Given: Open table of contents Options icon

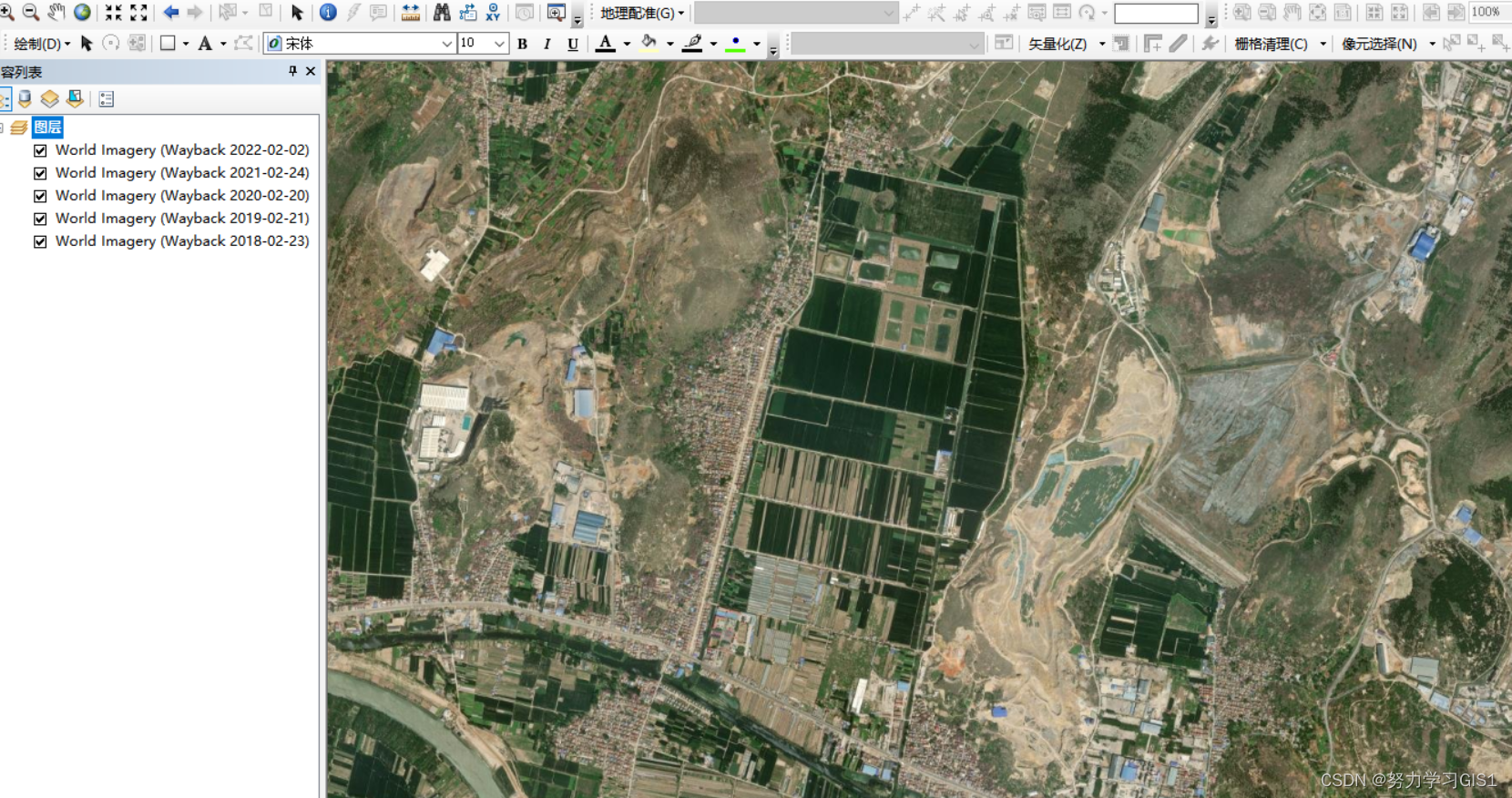Looking at the screenshot, I should click(107, 98).
